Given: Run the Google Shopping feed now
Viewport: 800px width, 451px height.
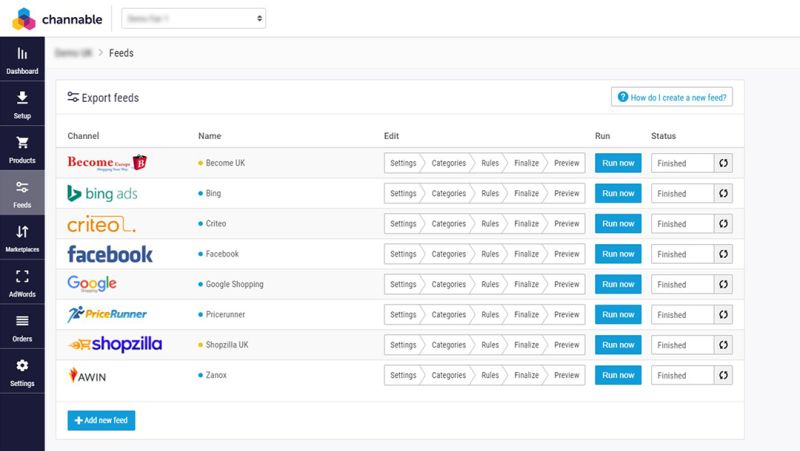Looking at the screenshot, I should click(x=618, y=284).
